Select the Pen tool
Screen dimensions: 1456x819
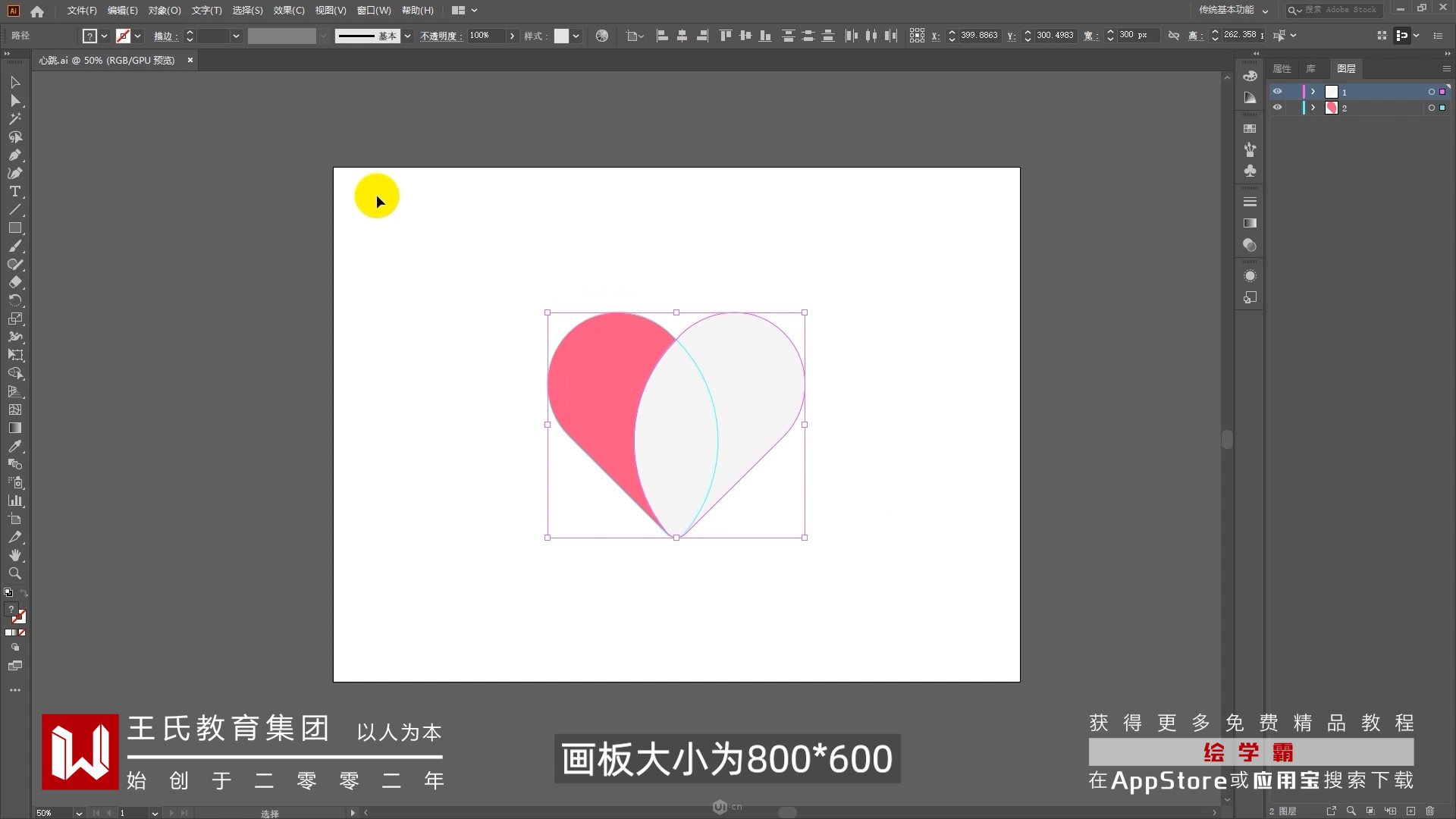tap(14, 155)
